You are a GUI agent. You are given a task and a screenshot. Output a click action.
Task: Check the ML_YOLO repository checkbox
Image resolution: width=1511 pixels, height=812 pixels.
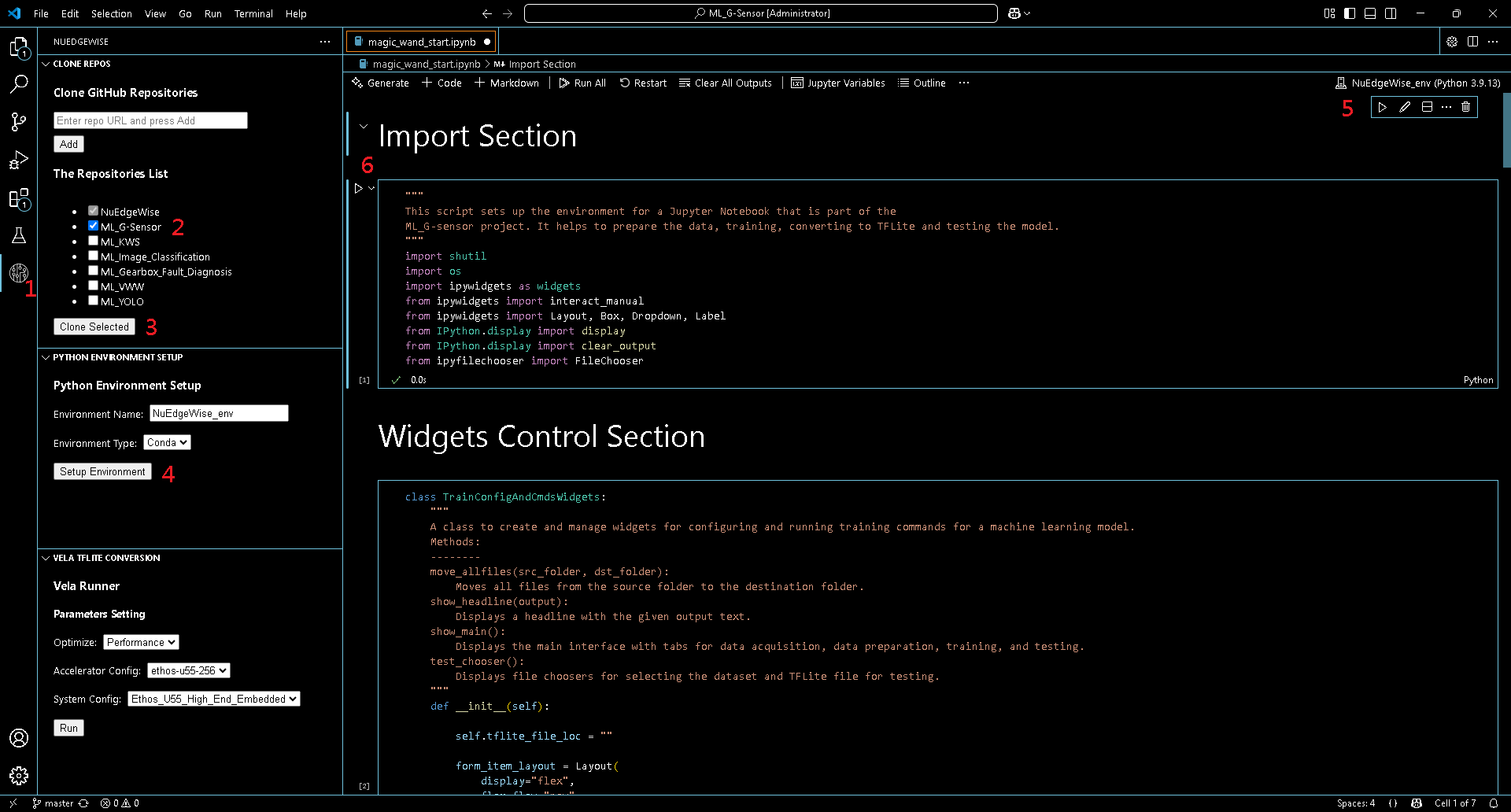(x=93, y=301)
